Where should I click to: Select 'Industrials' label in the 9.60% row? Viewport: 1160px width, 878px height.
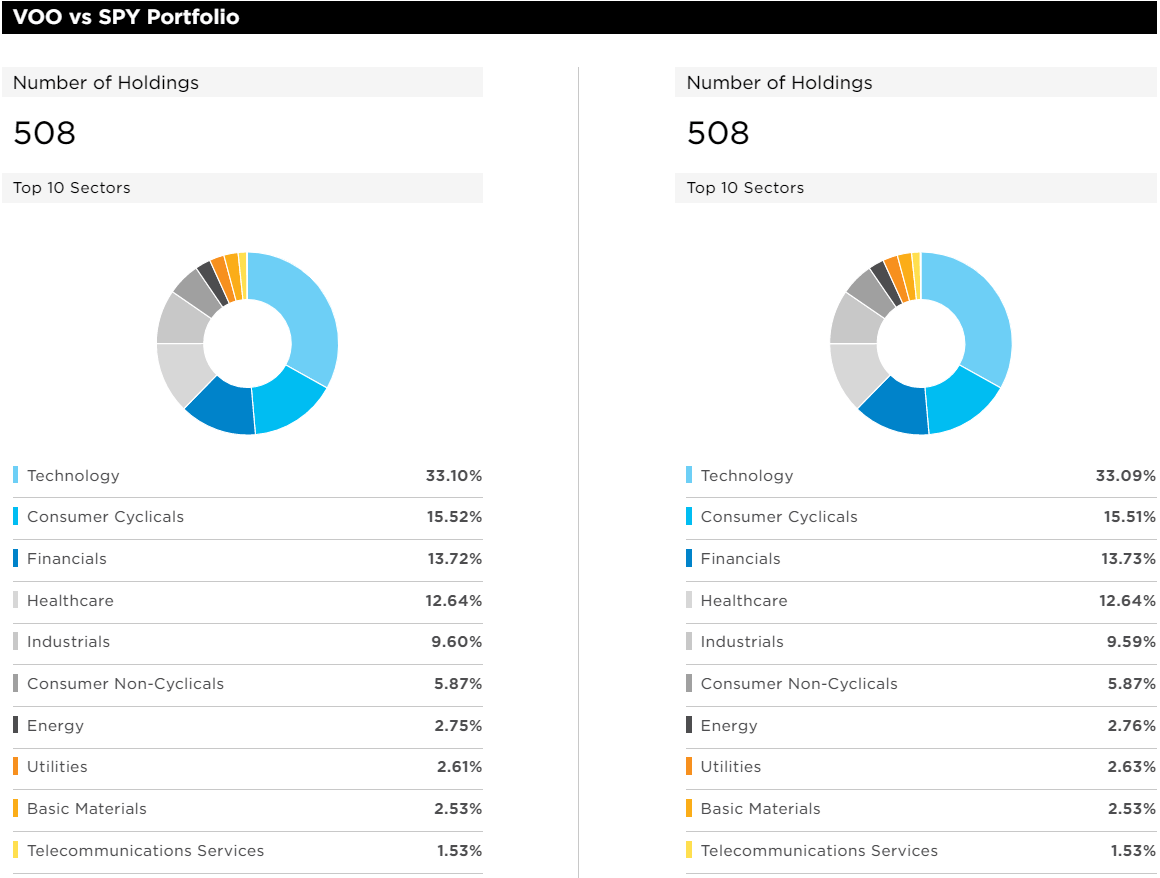69,642
